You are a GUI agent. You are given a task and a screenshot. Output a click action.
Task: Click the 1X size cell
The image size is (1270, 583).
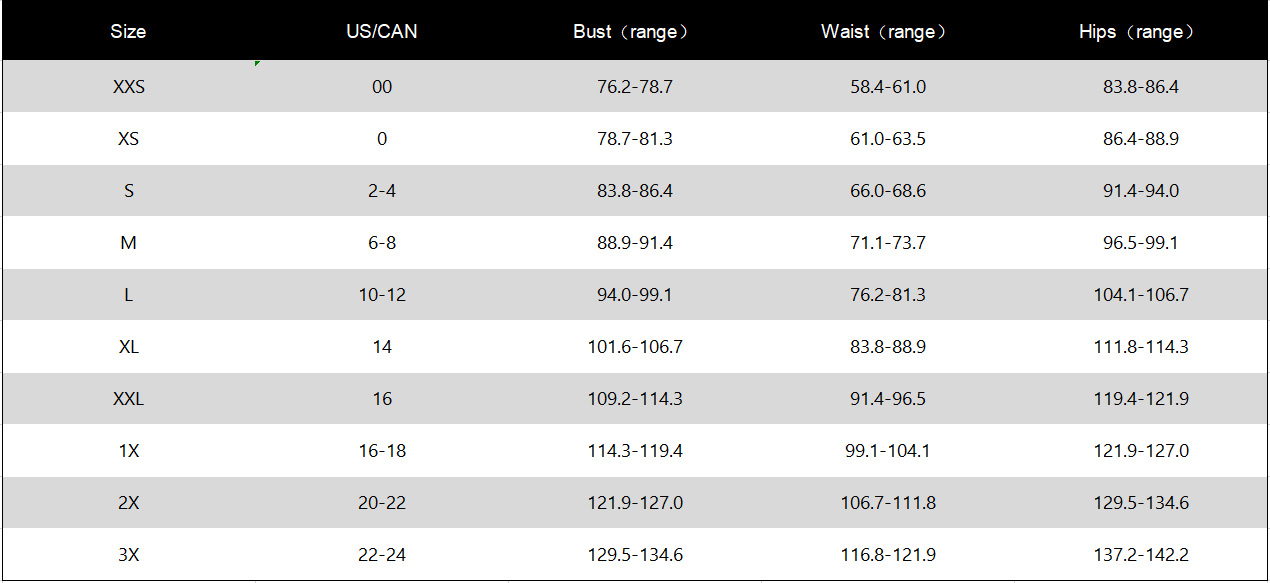[x=128, y=451]
